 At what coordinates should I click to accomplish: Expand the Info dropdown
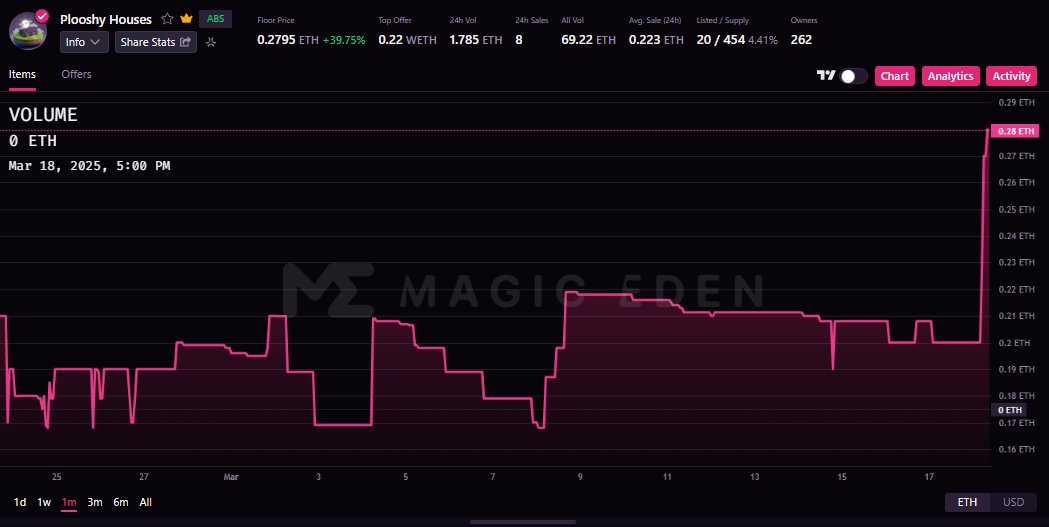click(84, 42)
